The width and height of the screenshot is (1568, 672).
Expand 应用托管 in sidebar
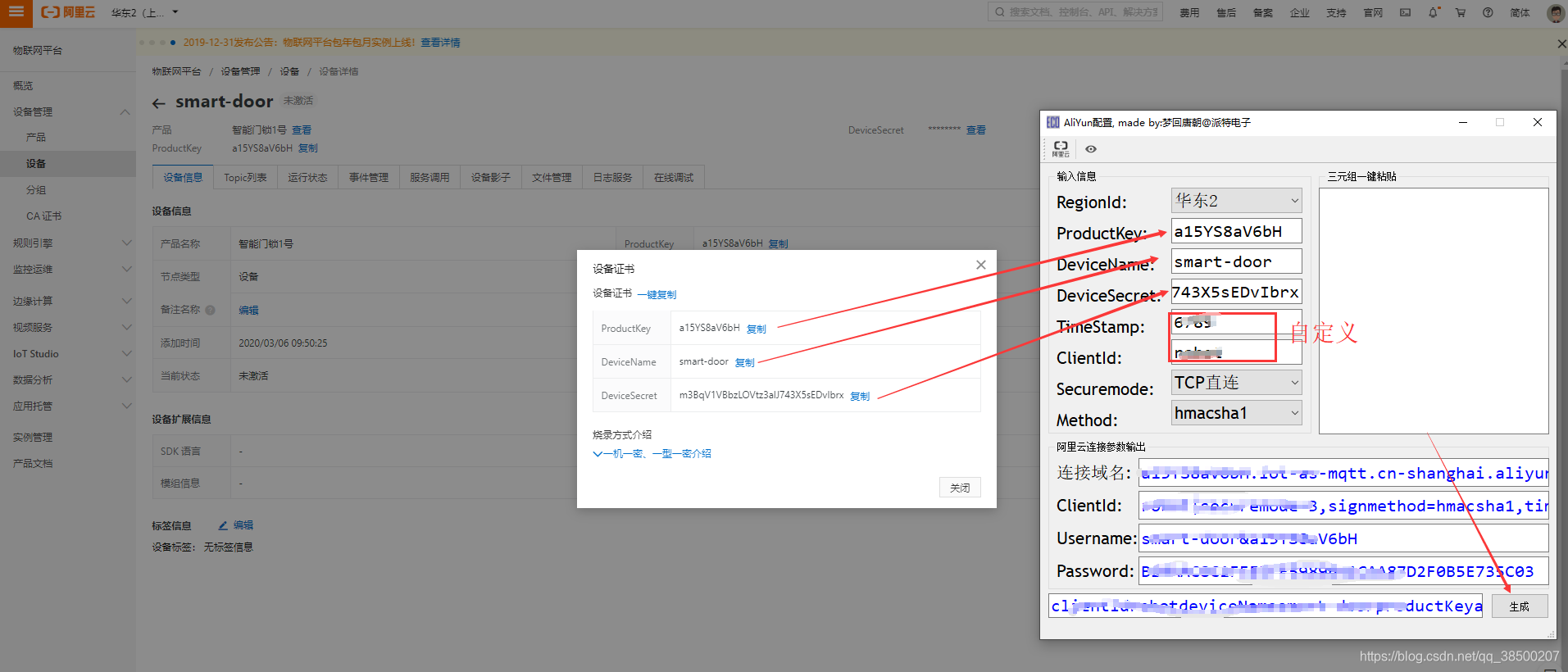[126, 406]
